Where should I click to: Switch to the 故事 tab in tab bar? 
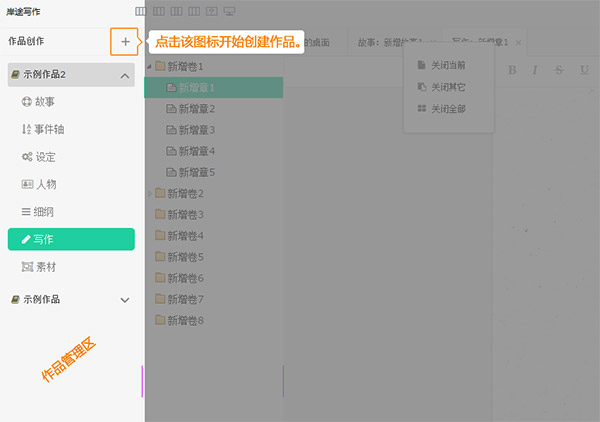[x=390, y=42]
